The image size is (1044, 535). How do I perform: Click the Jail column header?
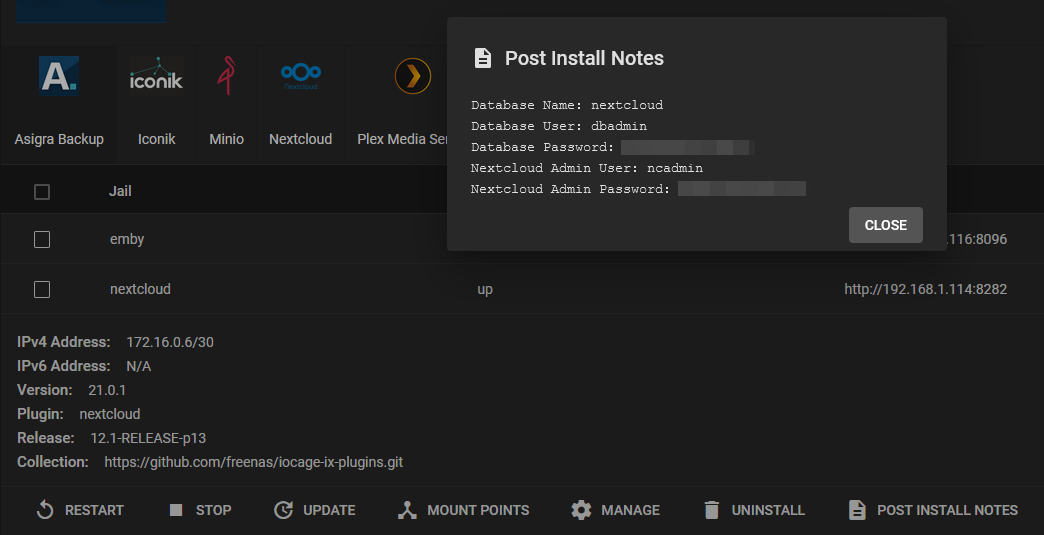click(120, 192)
